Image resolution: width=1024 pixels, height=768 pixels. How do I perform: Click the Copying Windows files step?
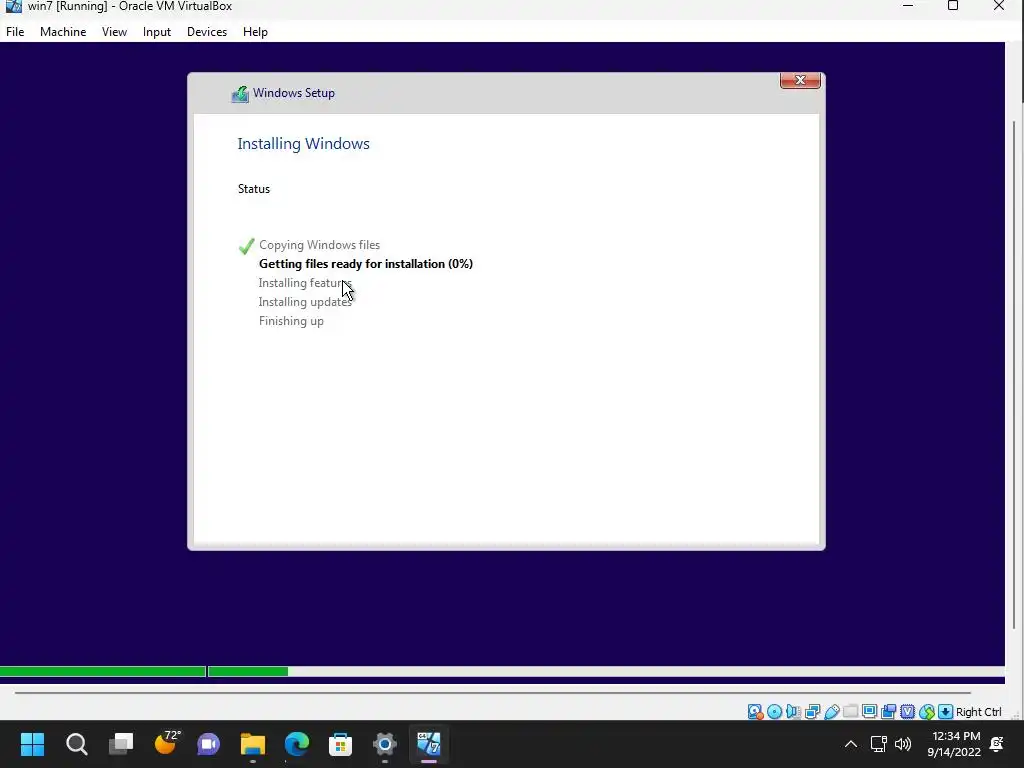pyautogui.click(x=319, y=245)
